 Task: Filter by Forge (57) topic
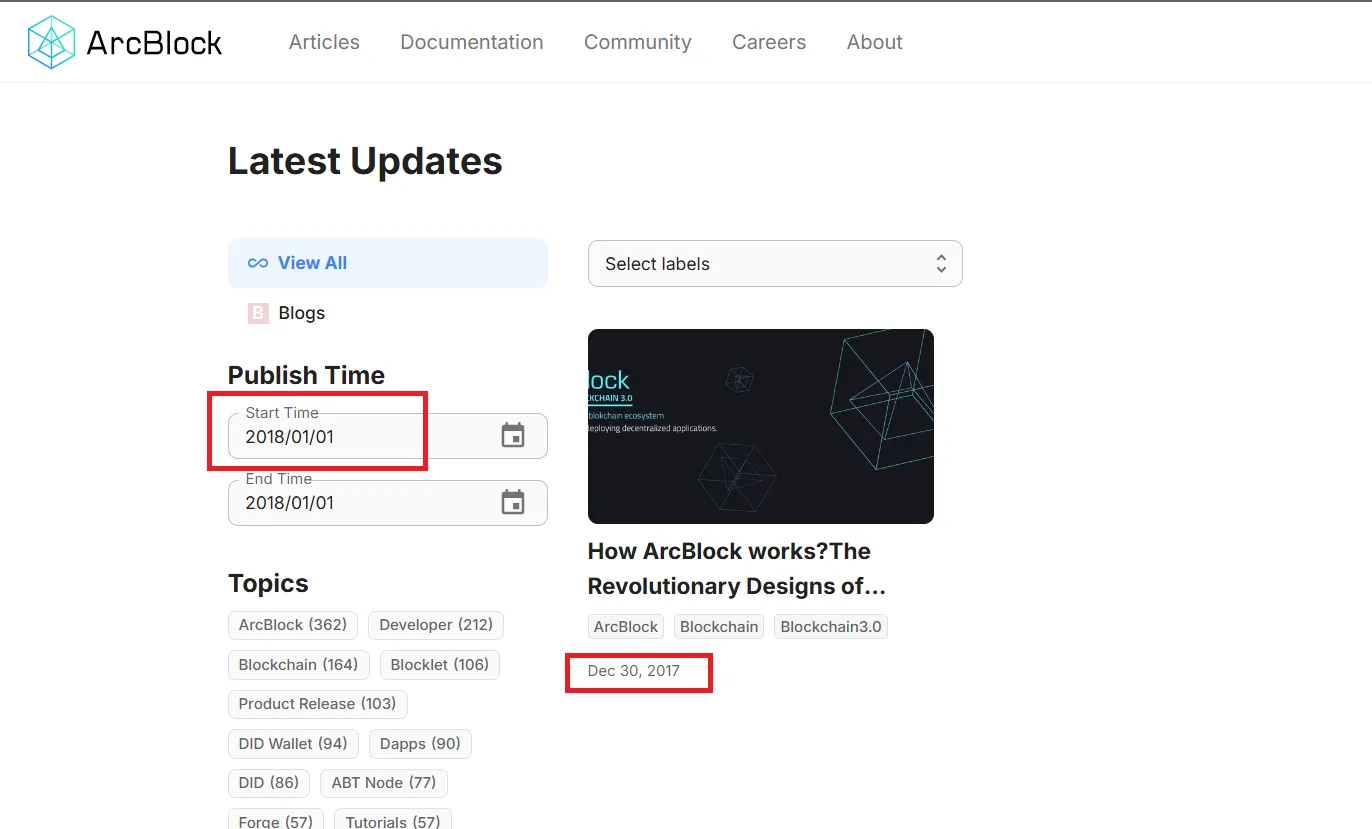tap(276, 821)
